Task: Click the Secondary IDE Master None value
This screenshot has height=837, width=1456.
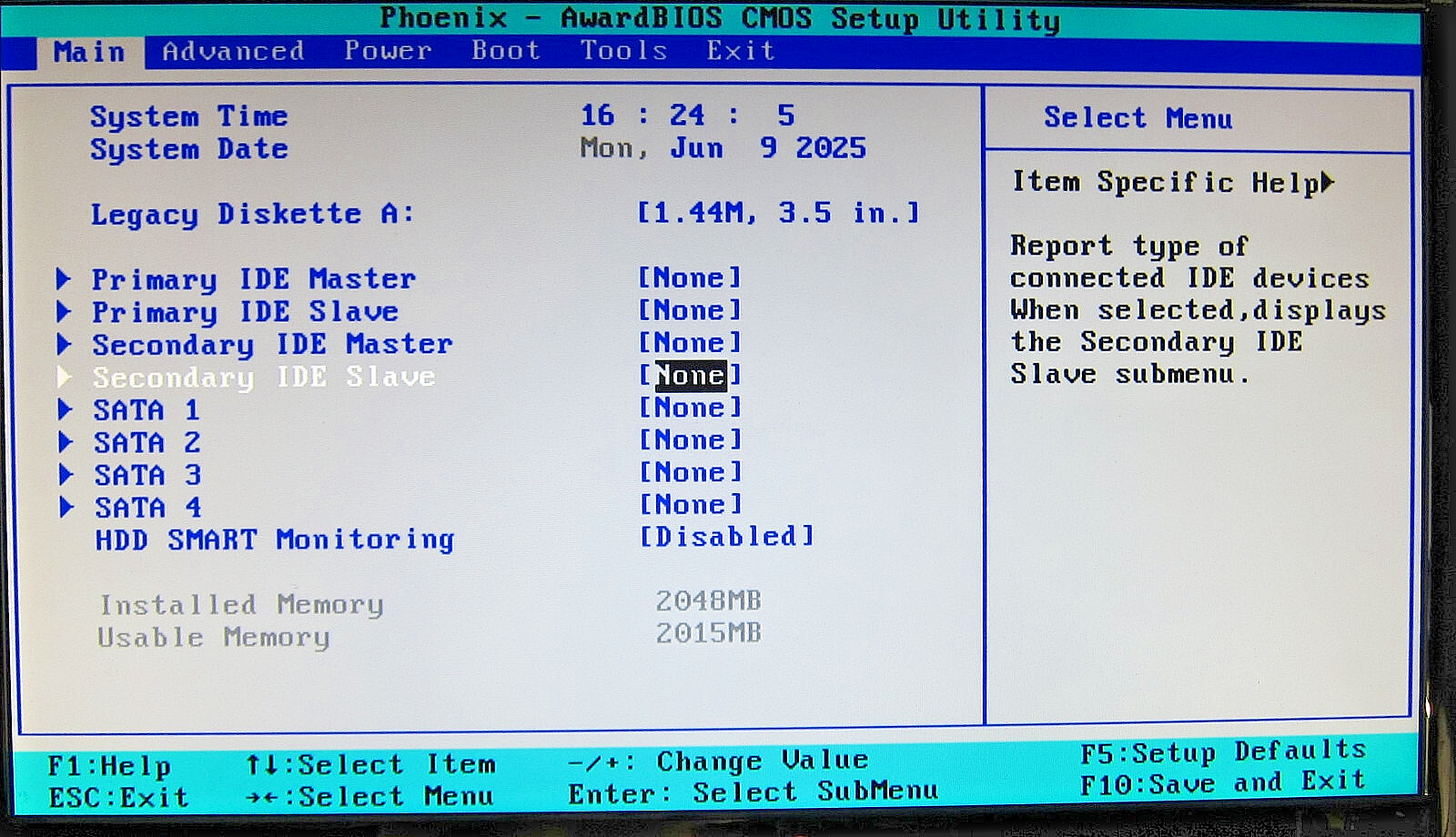Action: [690, 343]
